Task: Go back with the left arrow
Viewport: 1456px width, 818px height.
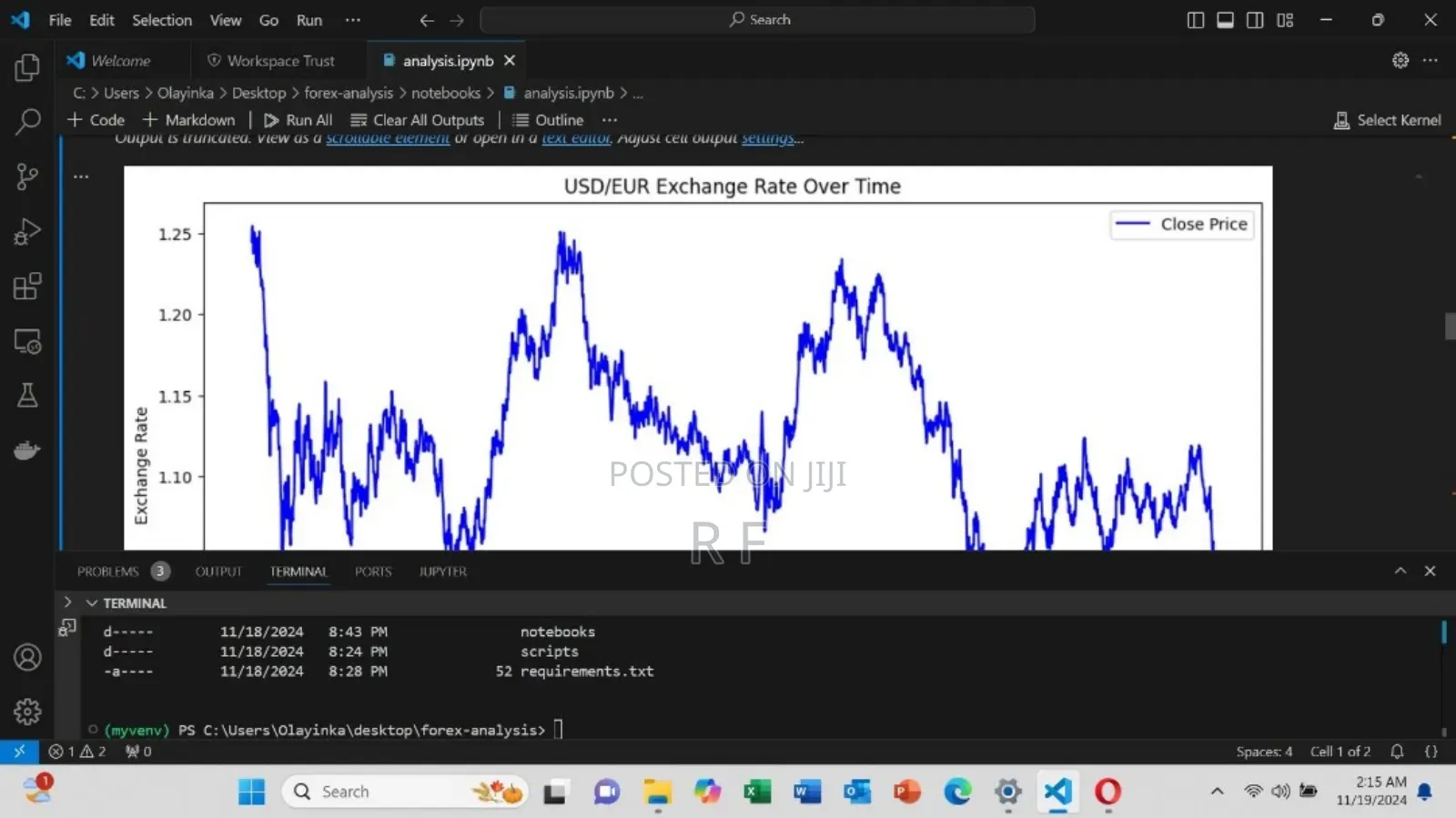Action: pyautogui.click(x=426, y=20)
